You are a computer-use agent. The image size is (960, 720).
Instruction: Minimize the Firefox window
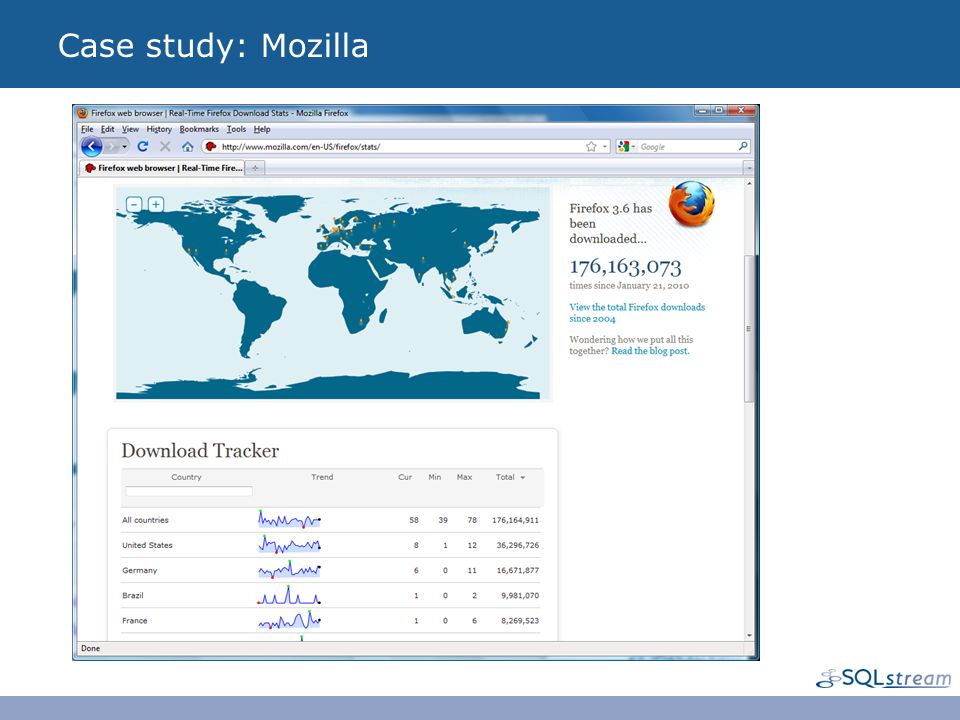[703, 110]
